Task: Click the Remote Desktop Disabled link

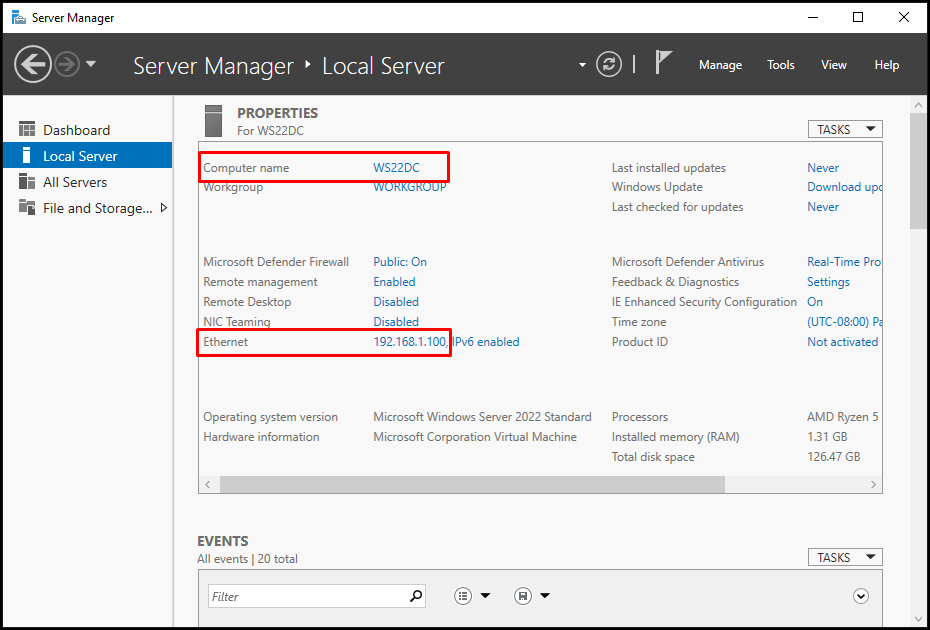Action: point(396,302)
